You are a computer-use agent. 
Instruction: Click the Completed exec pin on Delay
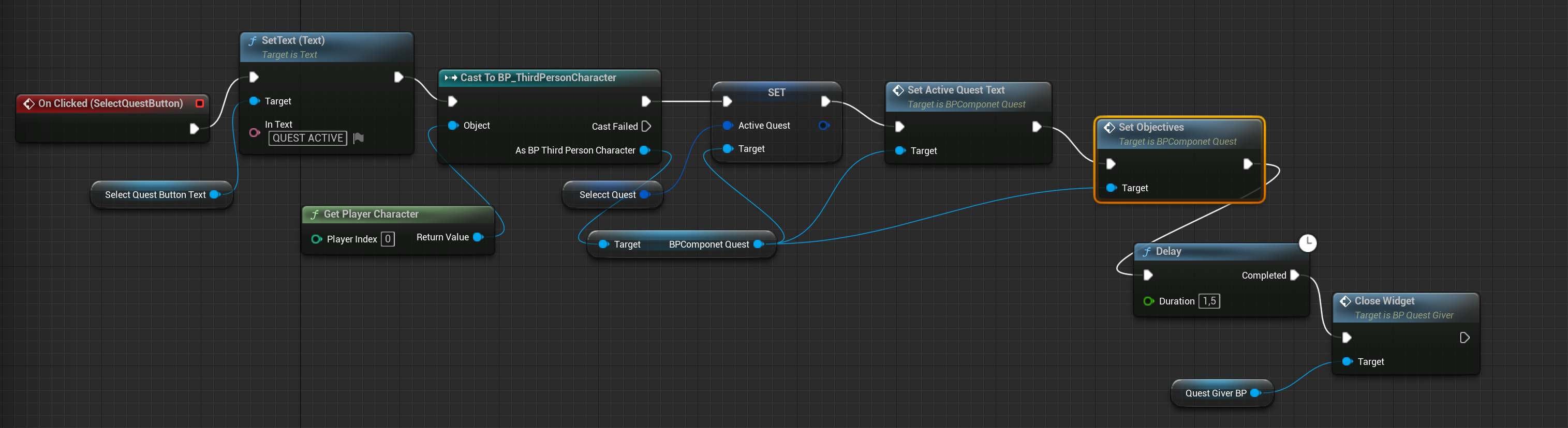pos(1295,276)
